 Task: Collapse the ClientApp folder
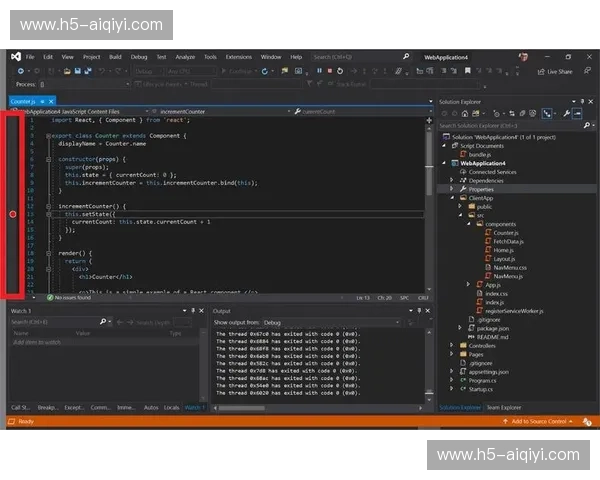coord(452,198)
